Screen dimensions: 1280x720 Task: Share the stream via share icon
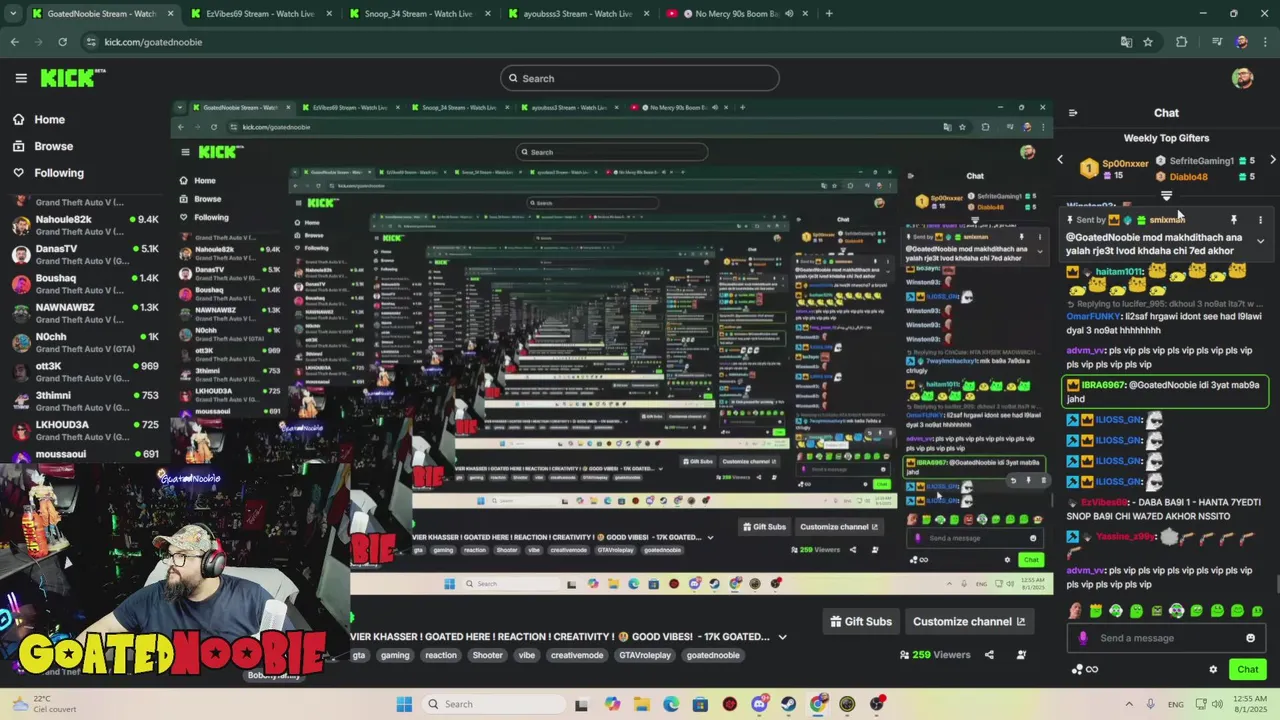tap(989, 655)
